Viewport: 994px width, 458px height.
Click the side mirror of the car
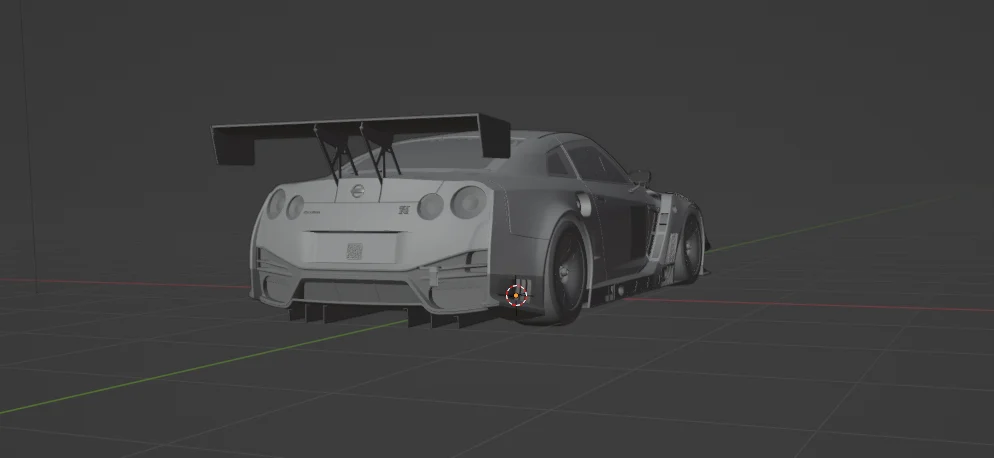click(640, 177)
